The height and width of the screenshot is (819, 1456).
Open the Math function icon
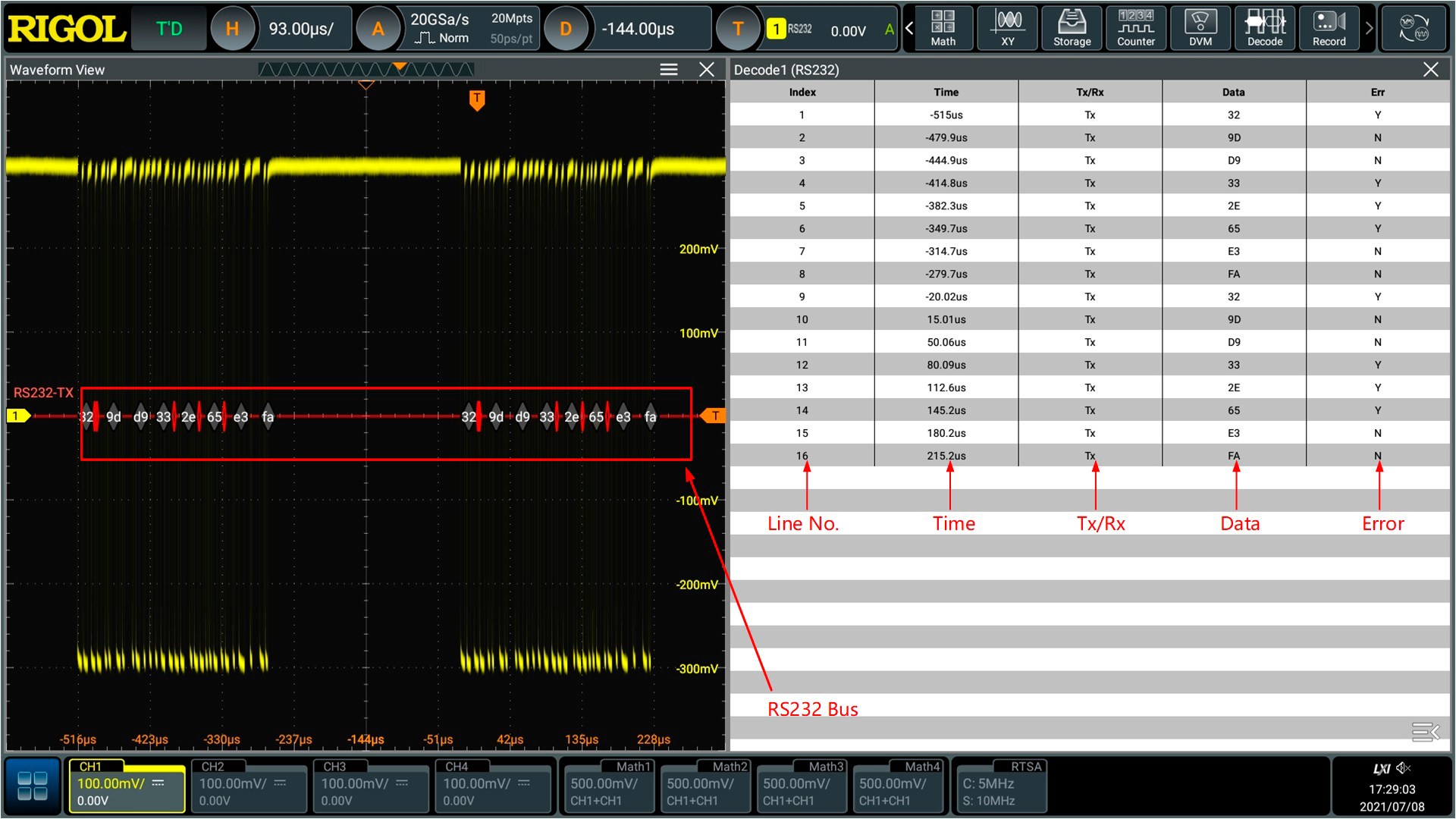click(x=943, y=28)
